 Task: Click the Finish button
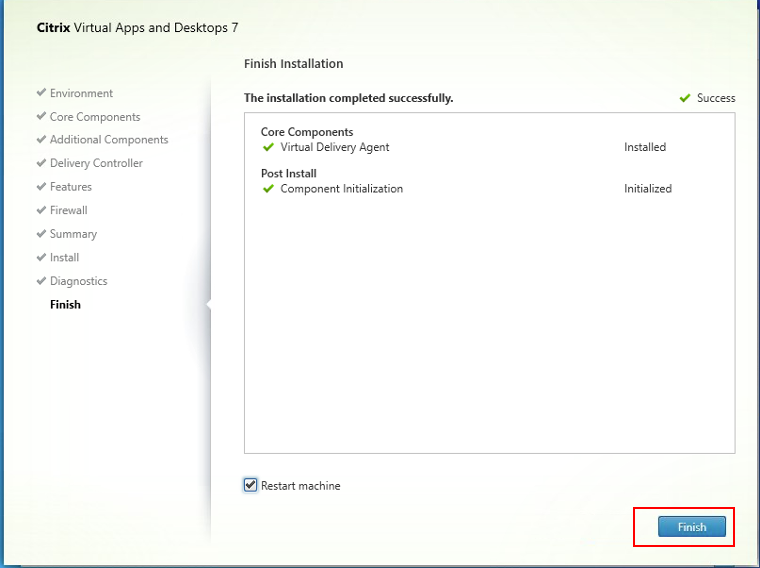coord(692,527)
